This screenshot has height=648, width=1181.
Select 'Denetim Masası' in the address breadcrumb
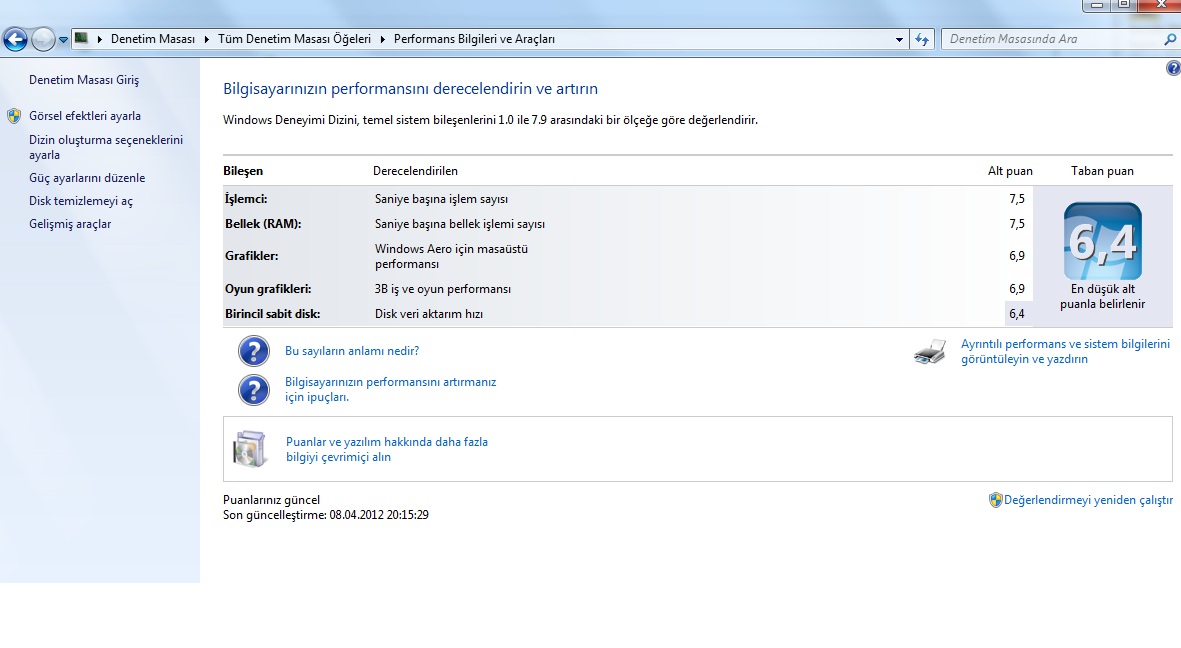click(152, 39)
